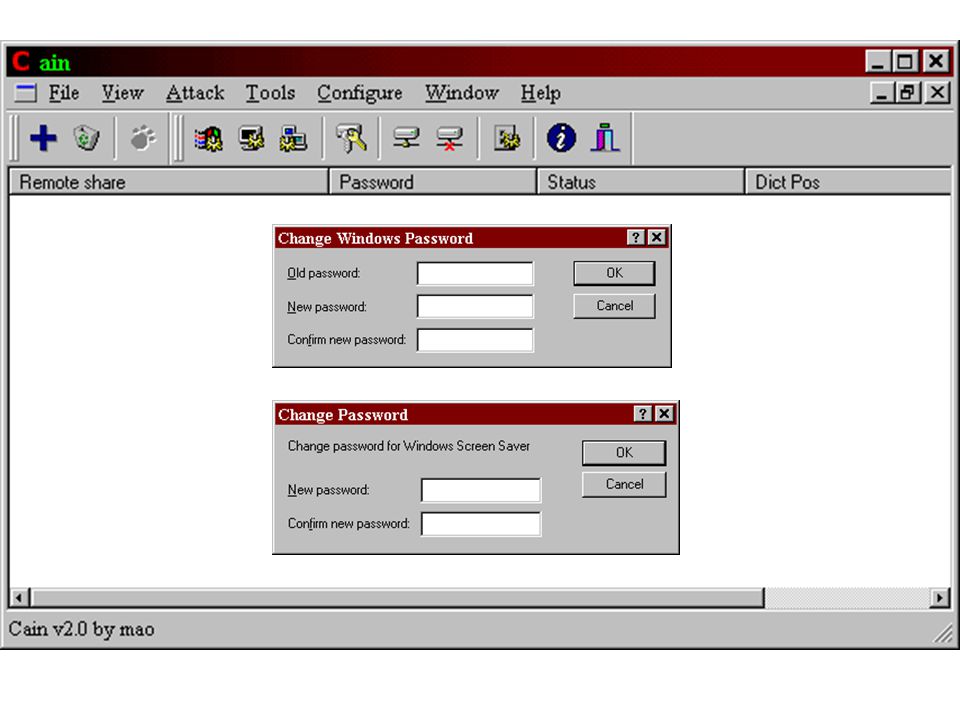Image resolution: width=960 pixels, height=720 pixels.
Task: Click the connect network drive icon
Action: [x=407, y=138]
